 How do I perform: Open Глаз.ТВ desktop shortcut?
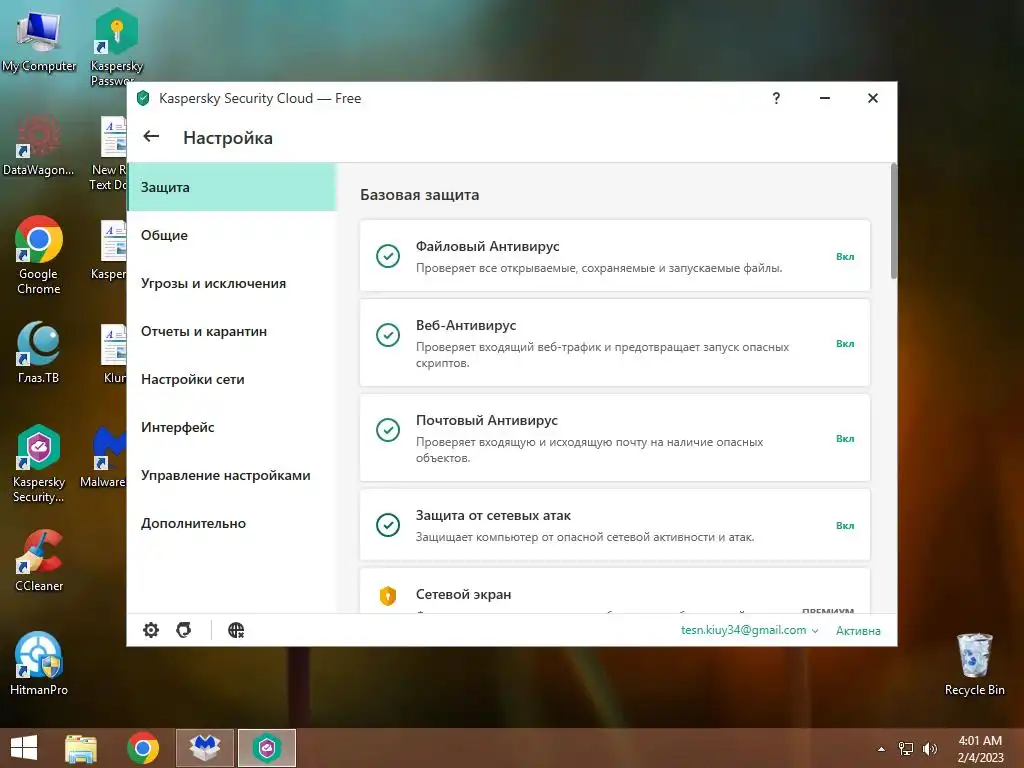[39, 353]
